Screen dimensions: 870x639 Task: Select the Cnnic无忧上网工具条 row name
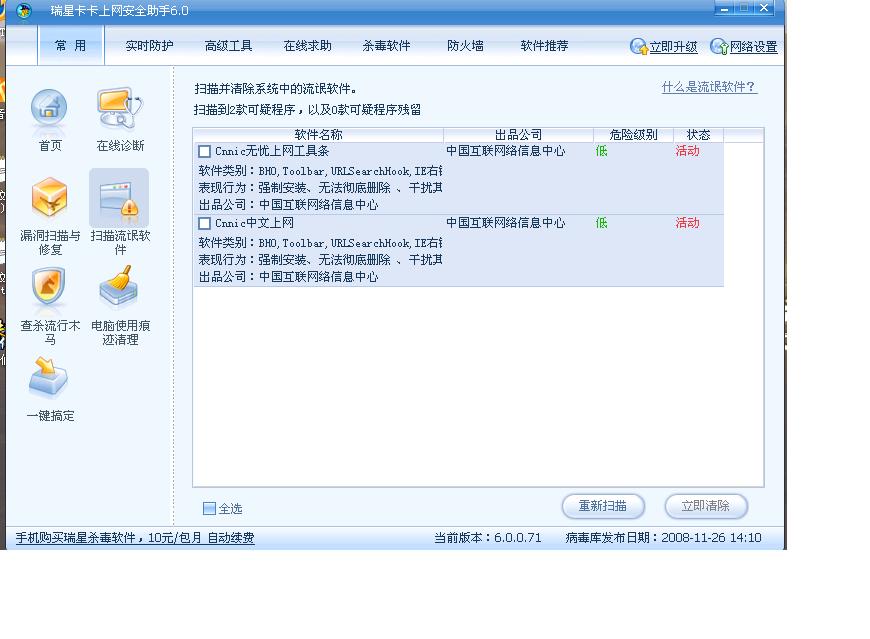click(272, 151)
